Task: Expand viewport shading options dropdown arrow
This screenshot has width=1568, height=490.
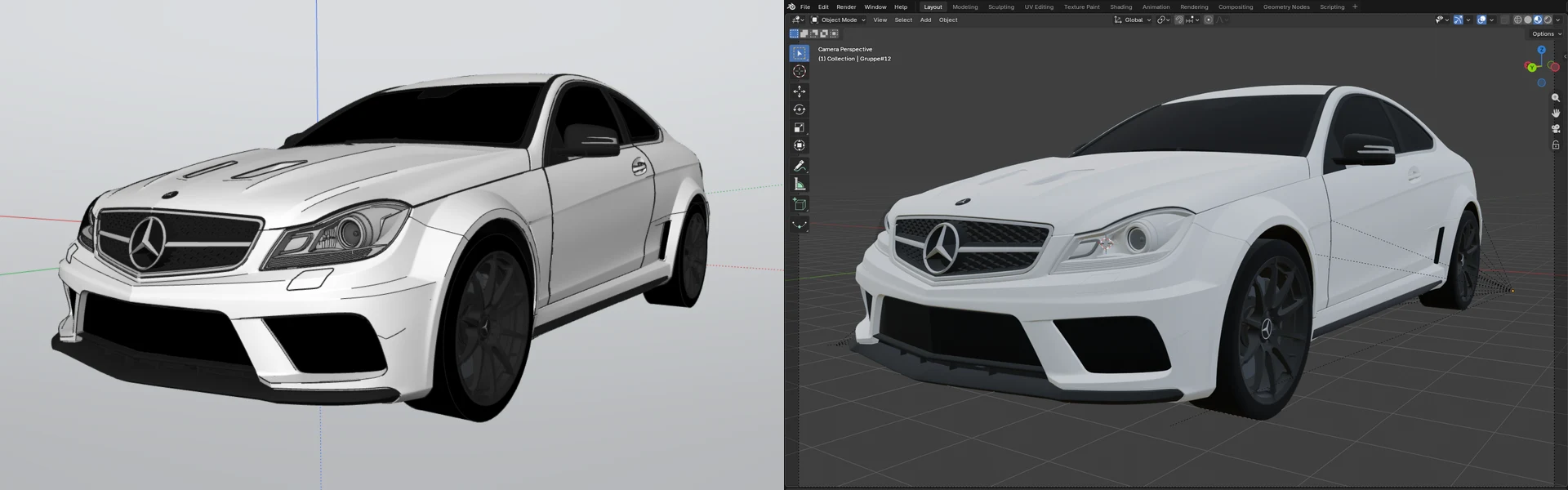Action: click(1558, 20)
